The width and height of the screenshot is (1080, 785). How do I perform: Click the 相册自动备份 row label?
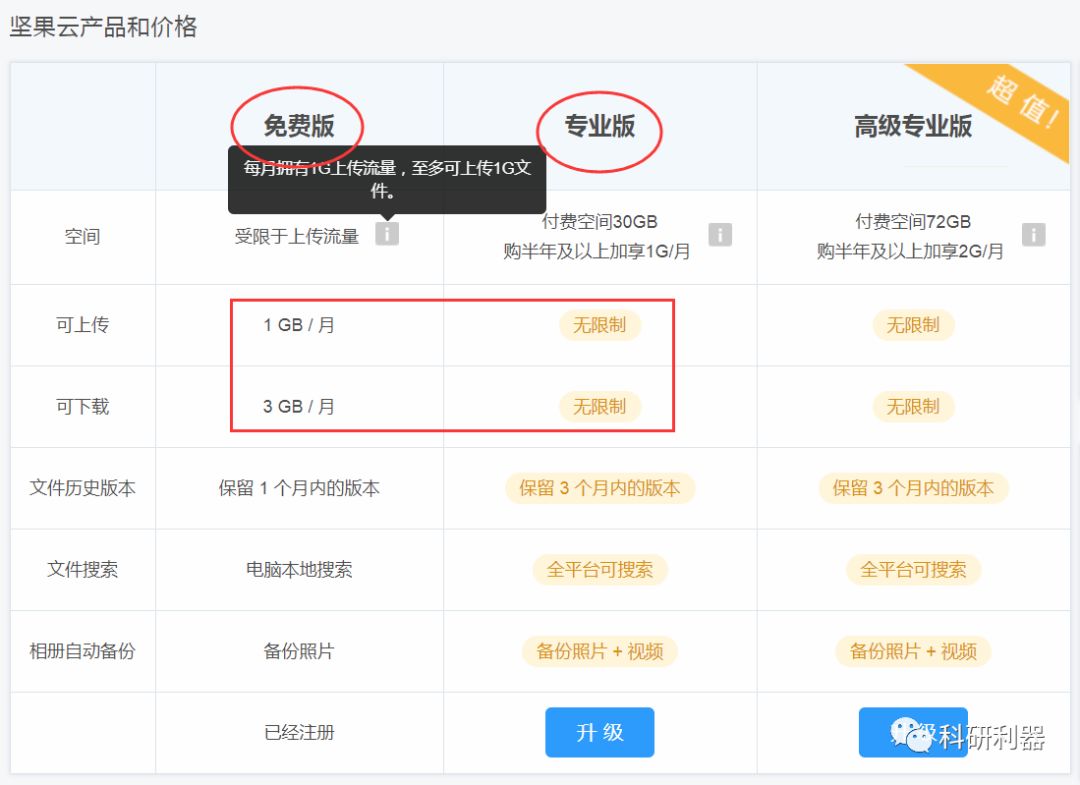[83, 651]
